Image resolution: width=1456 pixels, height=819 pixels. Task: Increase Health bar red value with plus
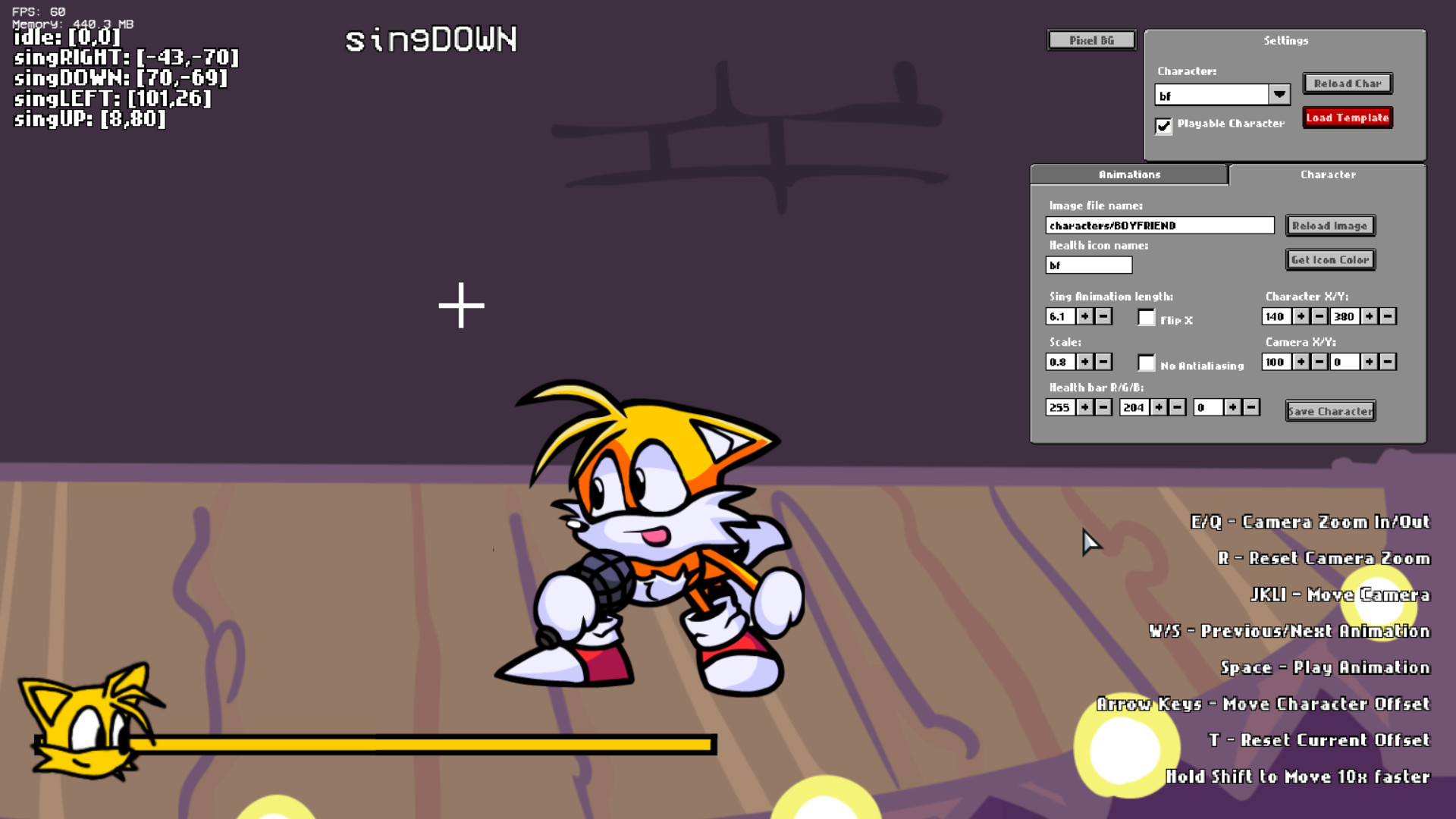pyautogui.click(x=1085, y=407)
